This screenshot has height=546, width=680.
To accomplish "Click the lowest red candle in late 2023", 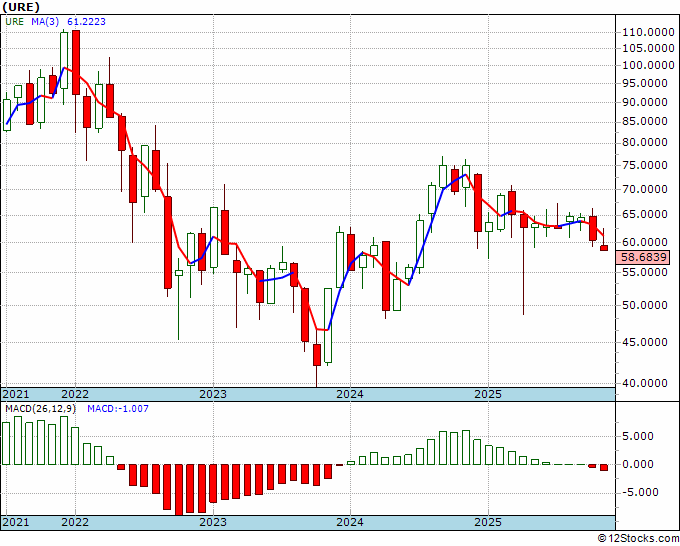I will 317,355.
